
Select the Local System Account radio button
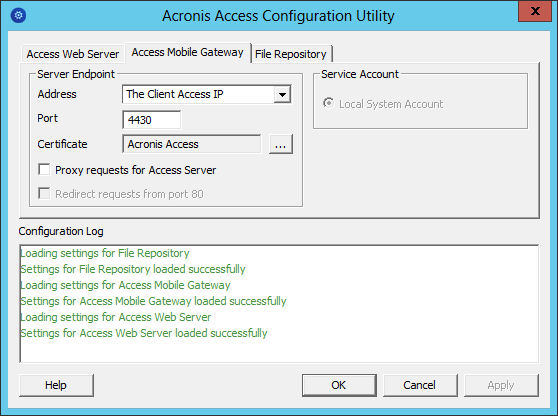(328, 103)
